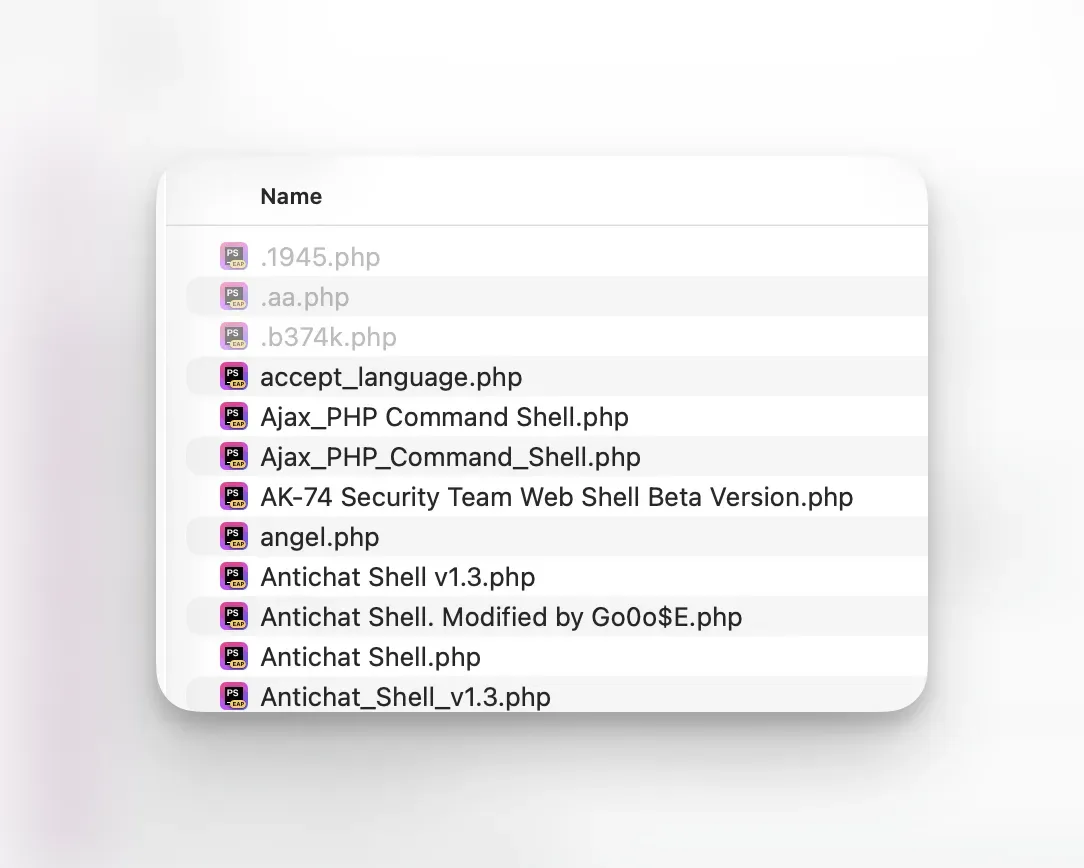Viewport: 1084px width, 868px height.
Task: Click the PHP icon beside .b374k.php
Action: coord(233,336)
